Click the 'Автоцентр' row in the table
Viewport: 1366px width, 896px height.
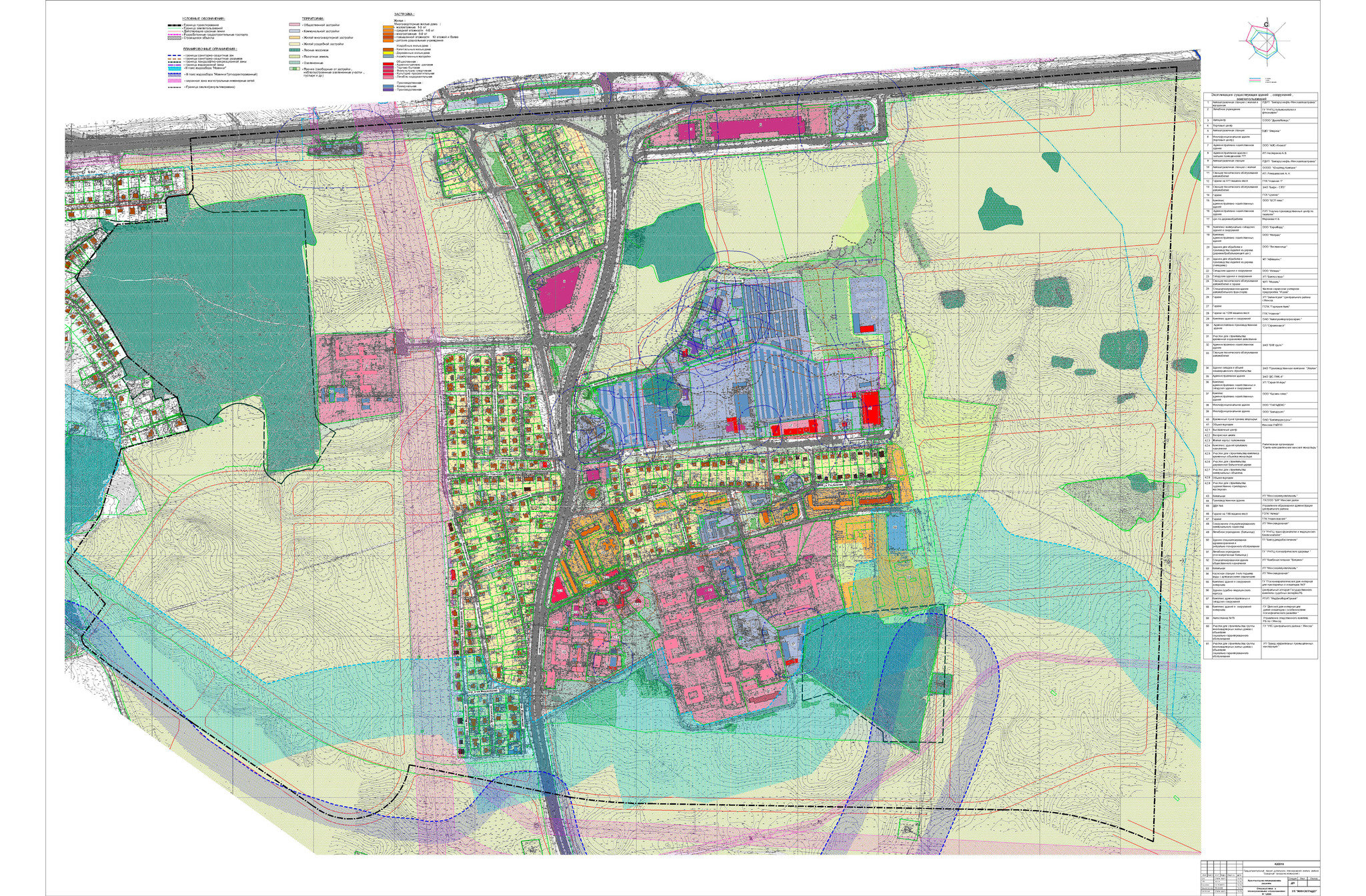coord(1261,121)
